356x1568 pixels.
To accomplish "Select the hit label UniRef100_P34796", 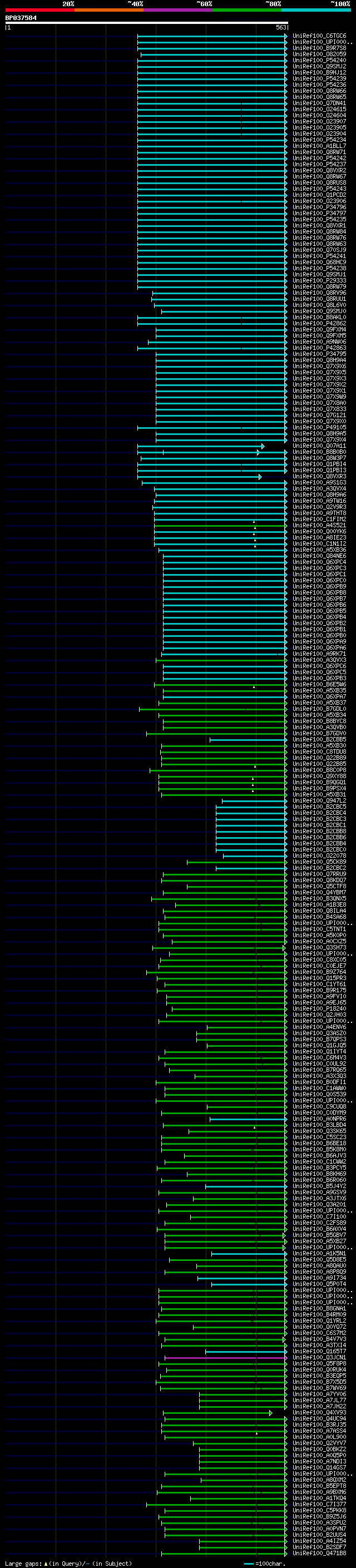I will pyautogui.click(x=319, y=207).
